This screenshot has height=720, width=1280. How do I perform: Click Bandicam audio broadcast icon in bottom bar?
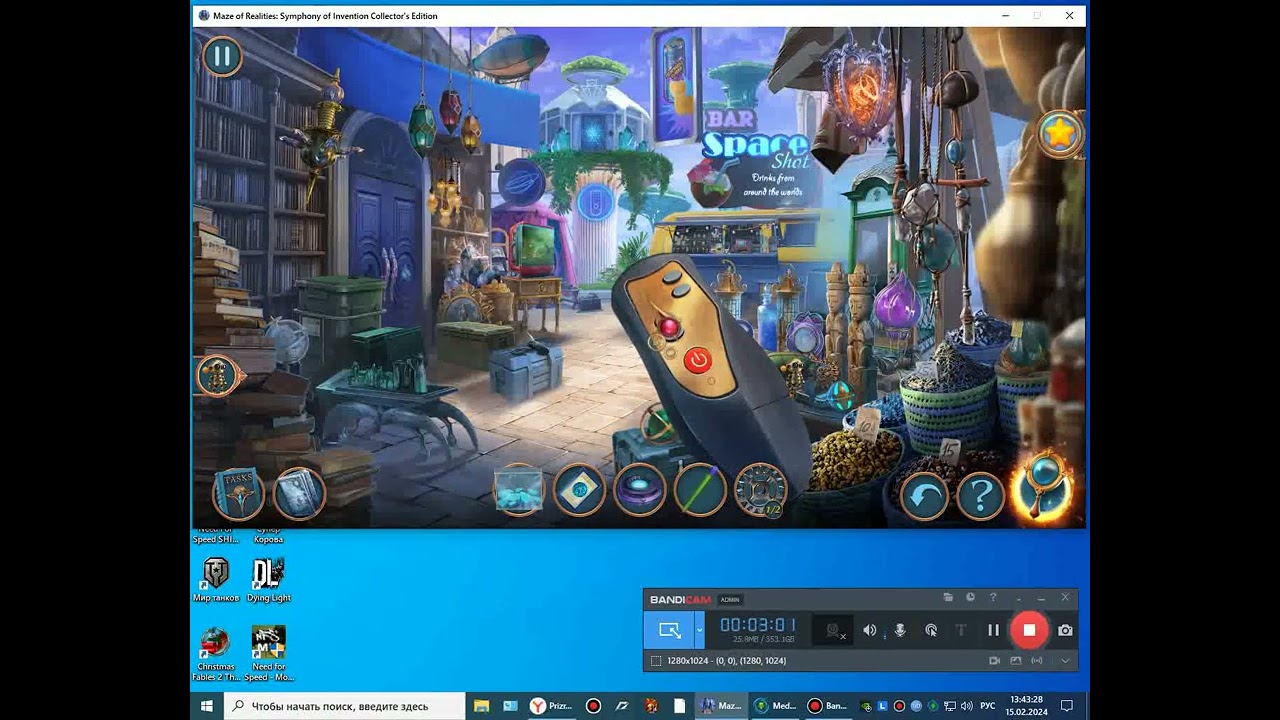[1037, 661]
